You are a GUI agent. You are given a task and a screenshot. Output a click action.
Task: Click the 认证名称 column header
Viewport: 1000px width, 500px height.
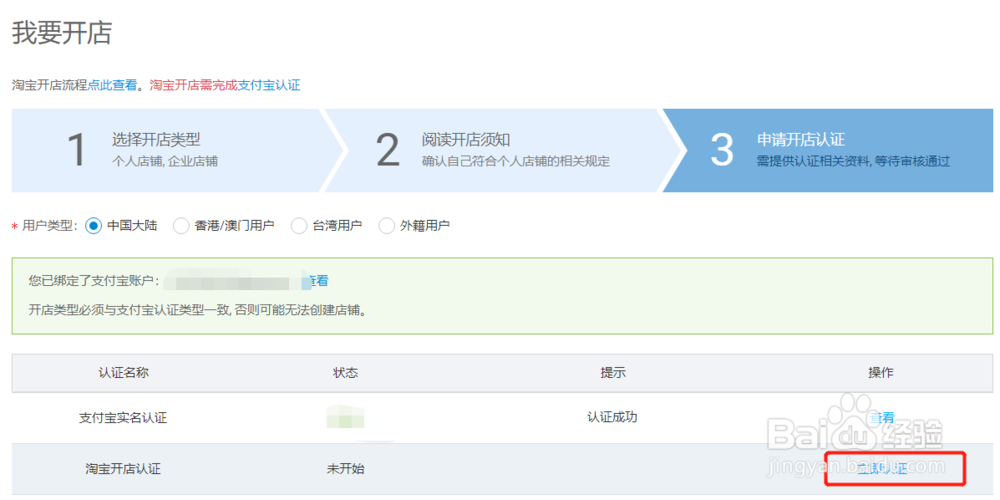coord(123,373)
